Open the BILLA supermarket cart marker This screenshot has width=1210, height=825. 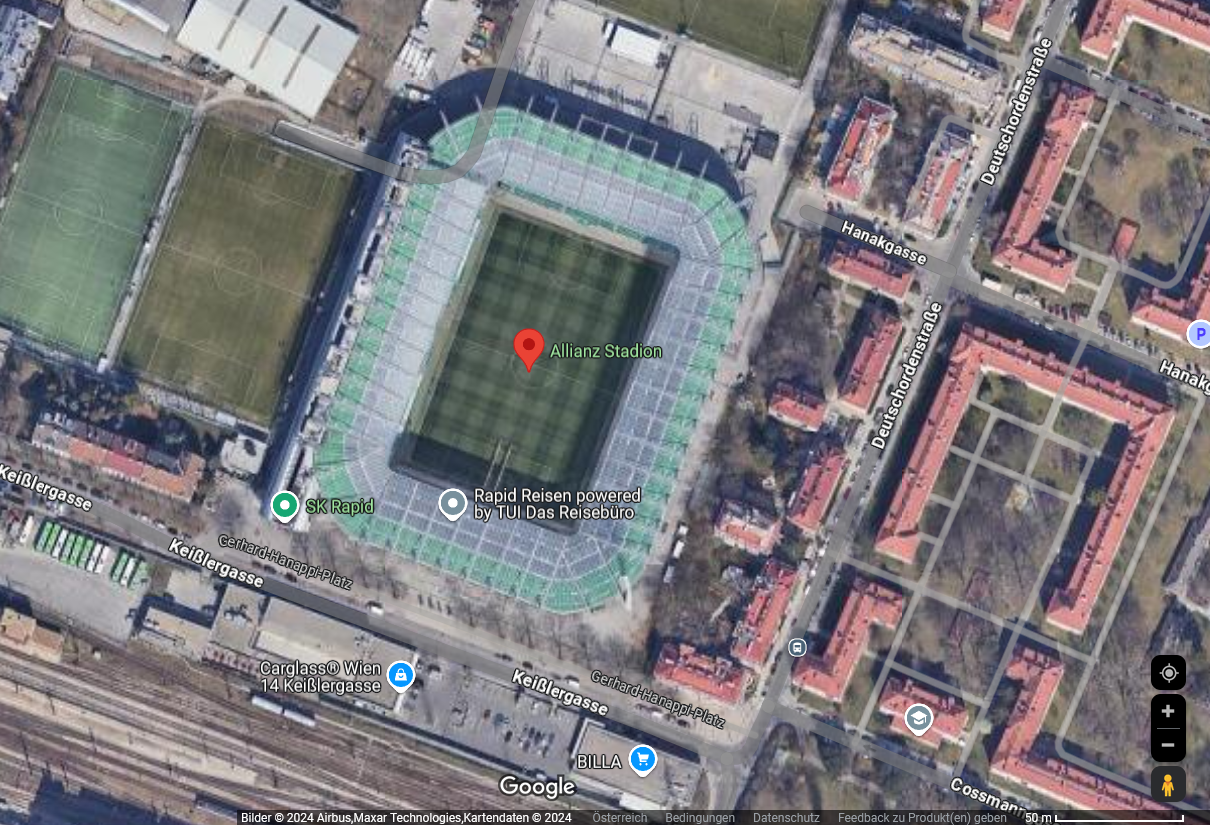(642, 760)
